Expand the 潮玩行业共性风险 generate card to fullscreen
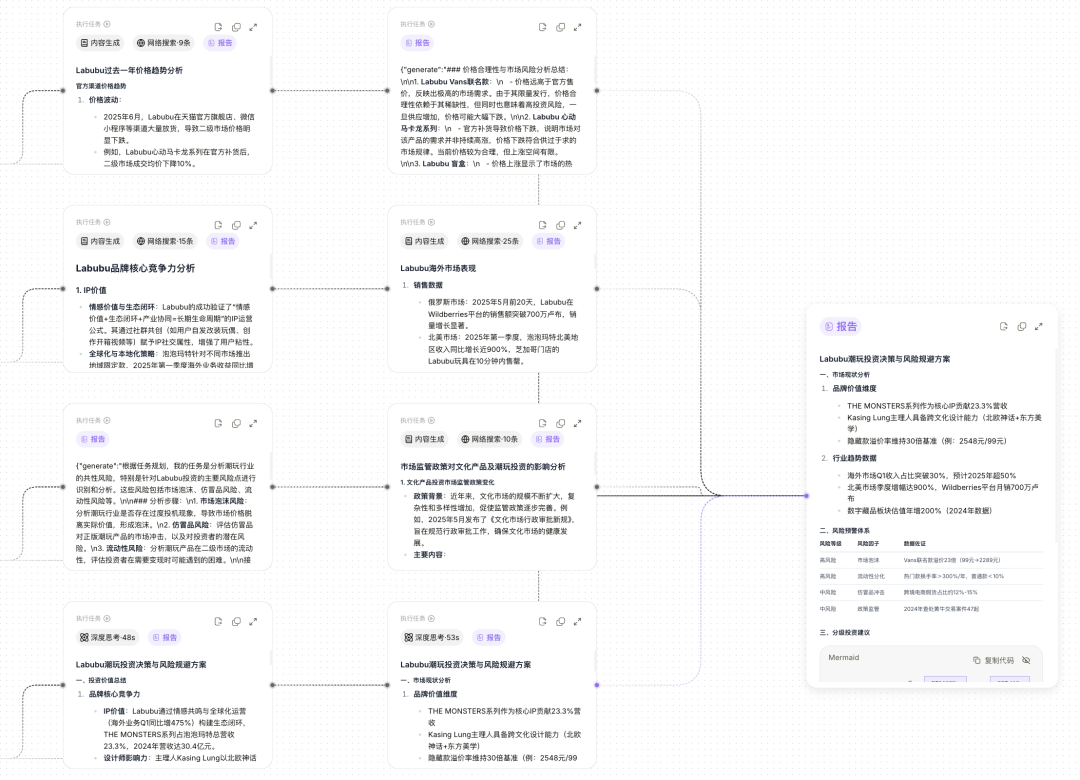Image resolution: width=1080 pixels, height=780 pixels. coord(253,423)
